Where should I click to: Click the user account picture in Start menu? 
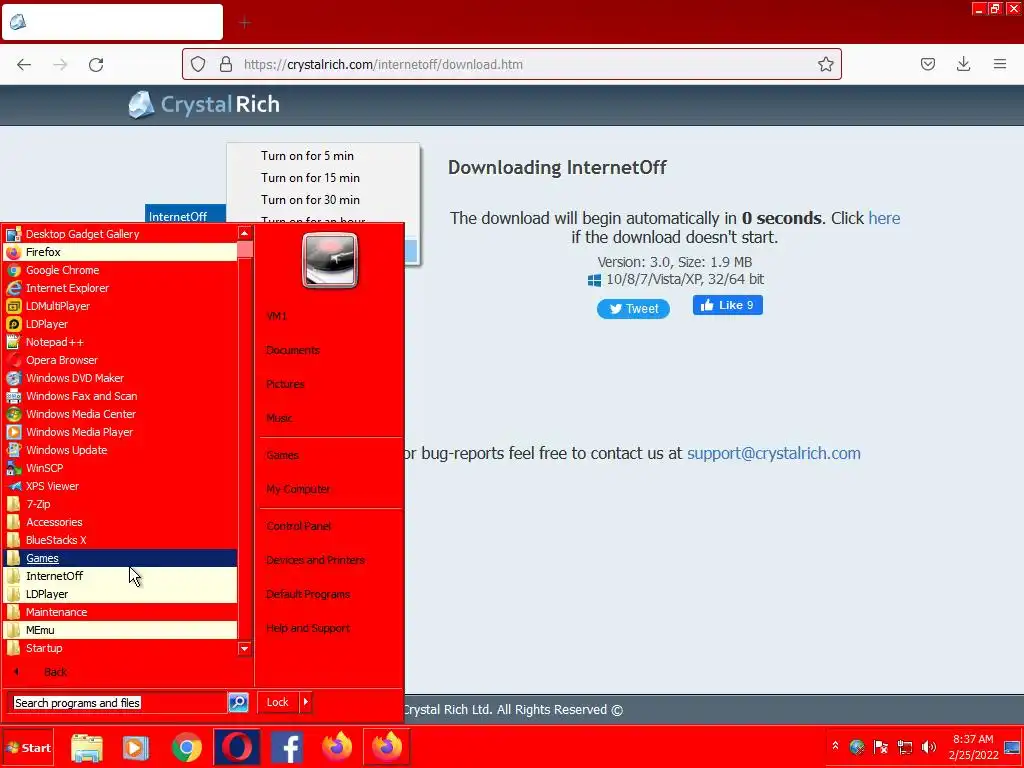(330, 260)
